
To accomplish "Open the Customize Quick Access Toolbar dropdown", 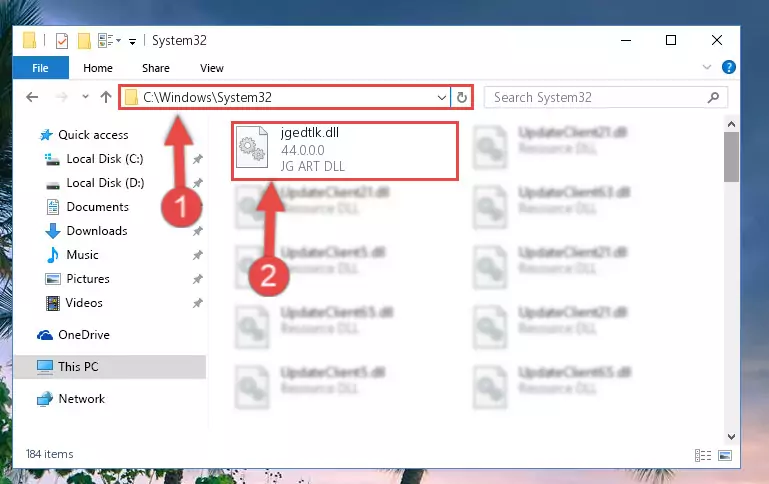I will tap(132, 42).
